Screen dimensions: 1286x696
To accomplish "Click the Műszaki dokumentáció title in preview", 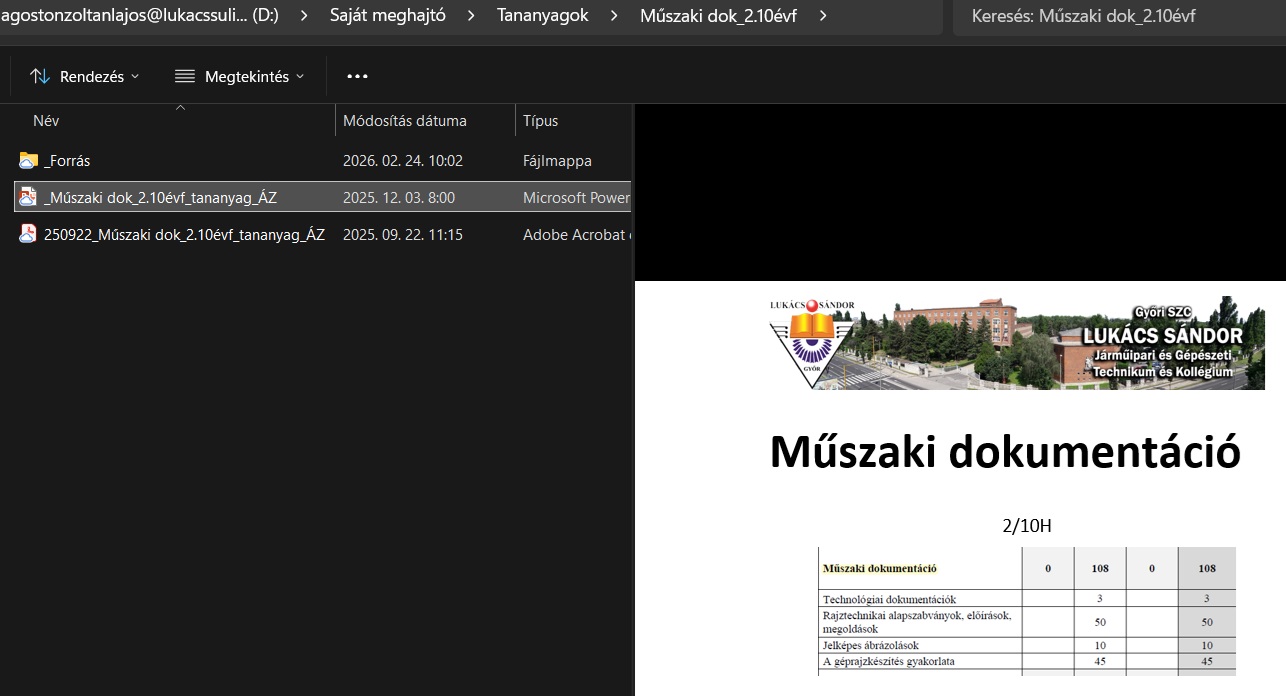I will [1005, 452].
